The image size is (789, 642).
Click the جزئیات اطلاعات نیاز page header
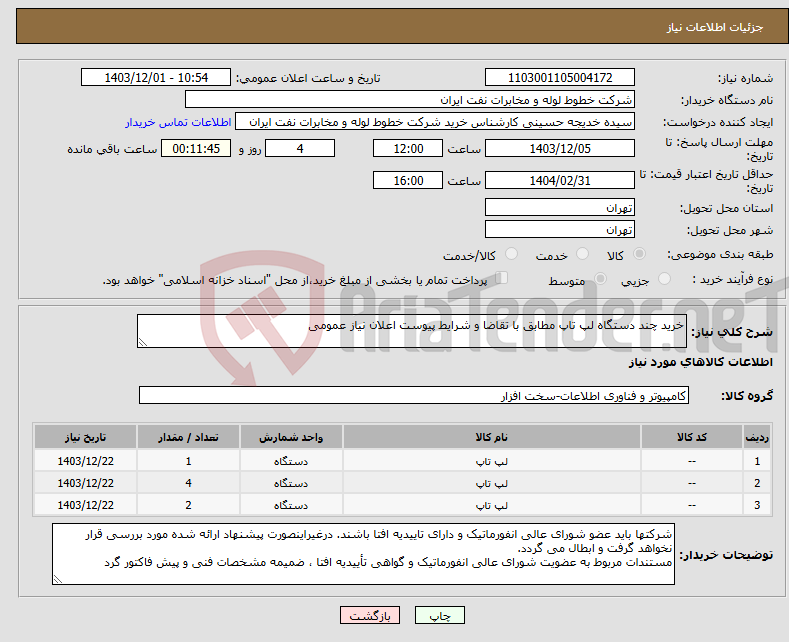coord(715,27)
